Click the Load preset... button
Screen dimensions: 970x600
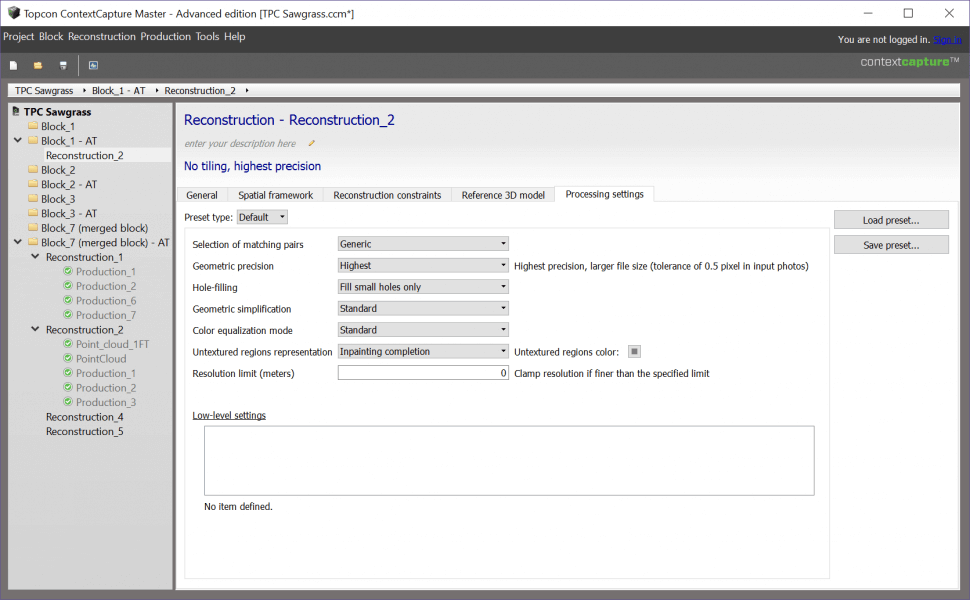891,220
